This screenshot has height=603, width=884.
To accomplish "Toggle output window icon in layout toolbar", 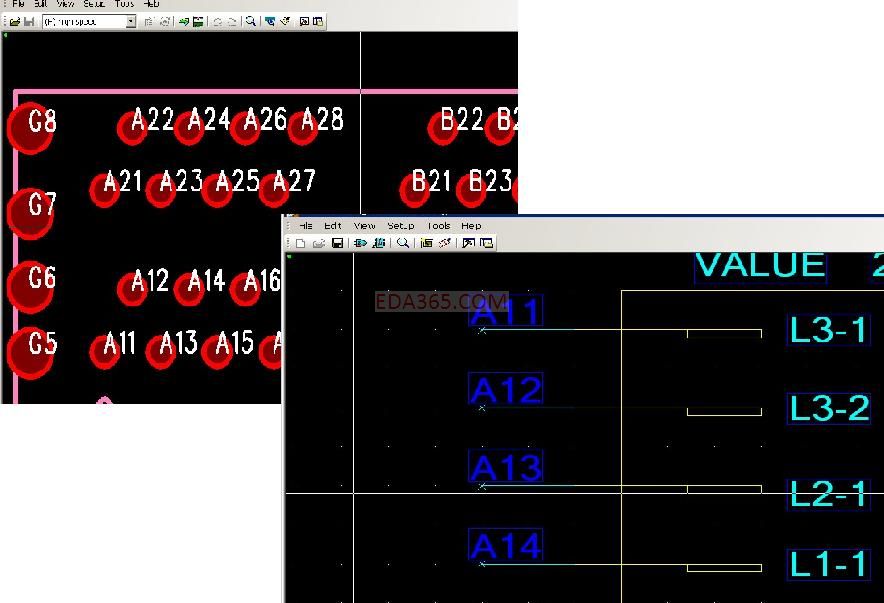I will click(x=304, y=21).
